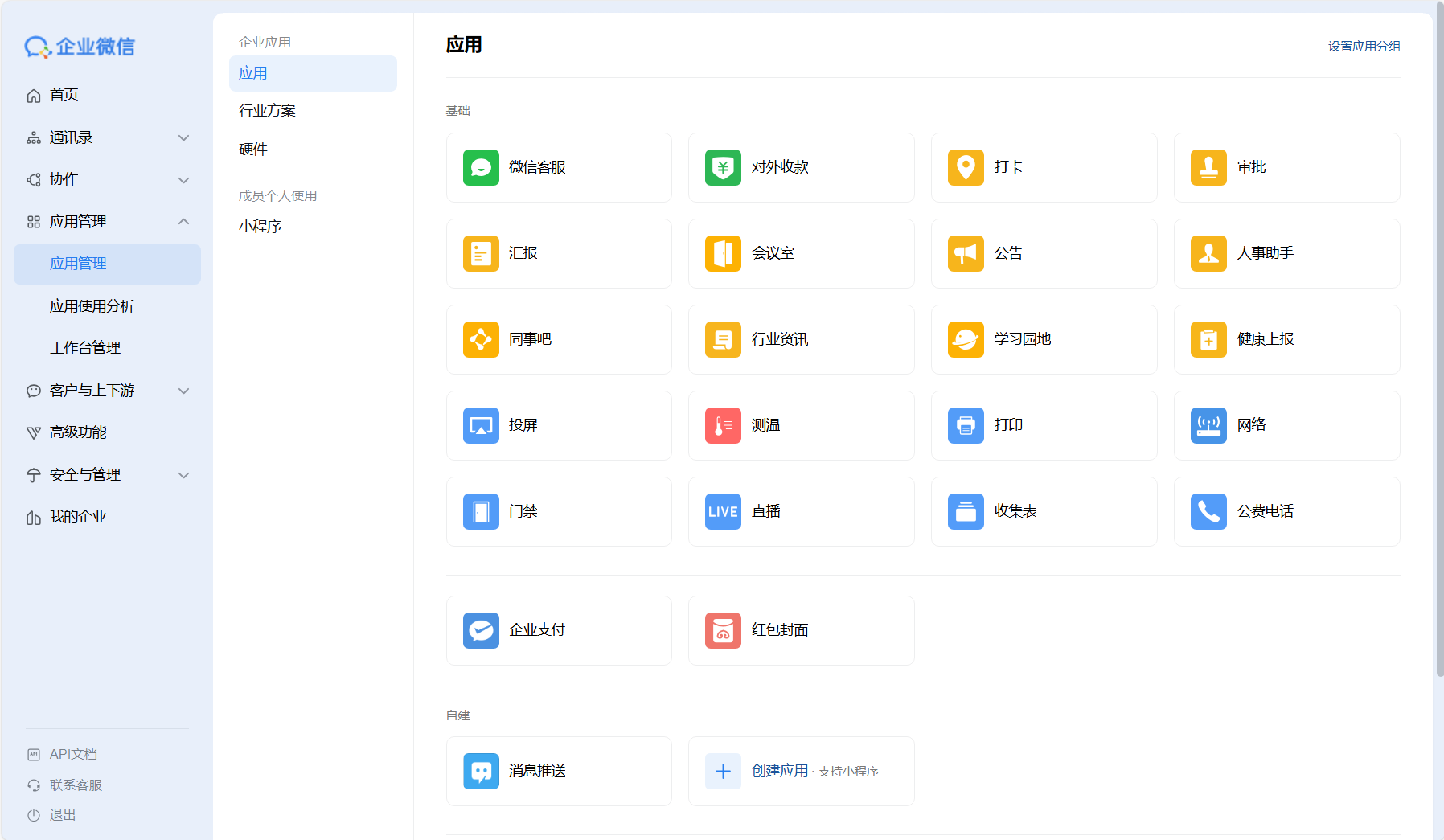
Task: Open the API文档 link
Action: (72, 754)
